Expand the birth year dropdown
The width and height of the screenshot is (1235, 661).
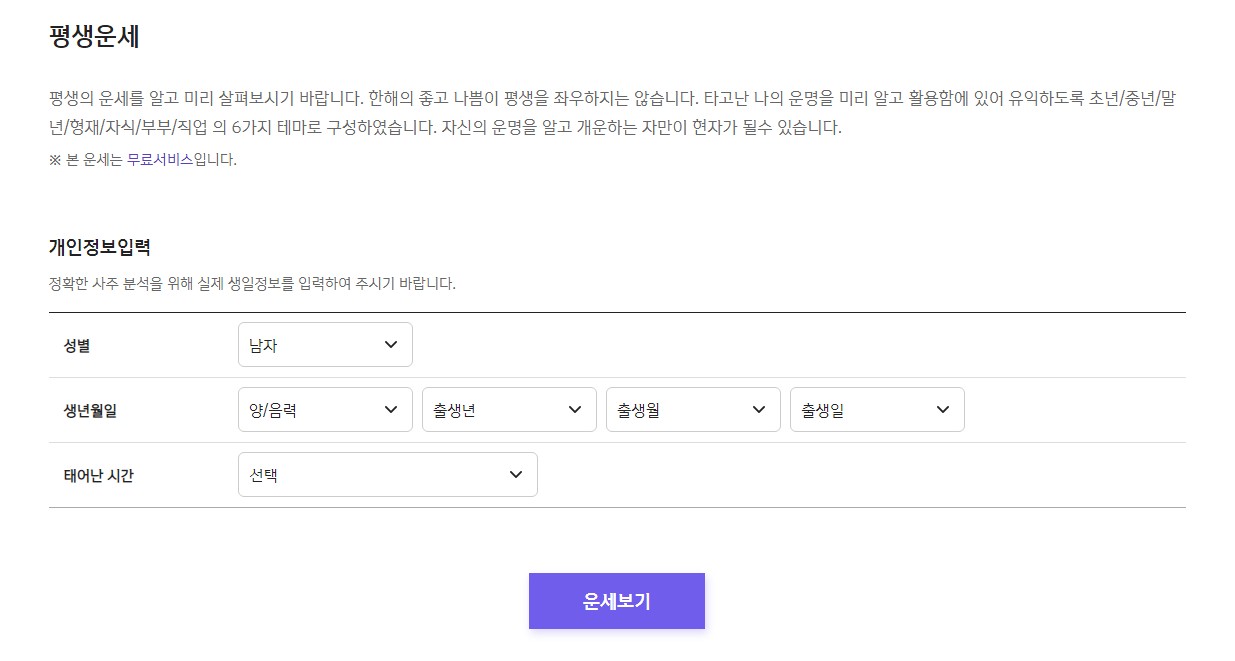coord(509,409)
